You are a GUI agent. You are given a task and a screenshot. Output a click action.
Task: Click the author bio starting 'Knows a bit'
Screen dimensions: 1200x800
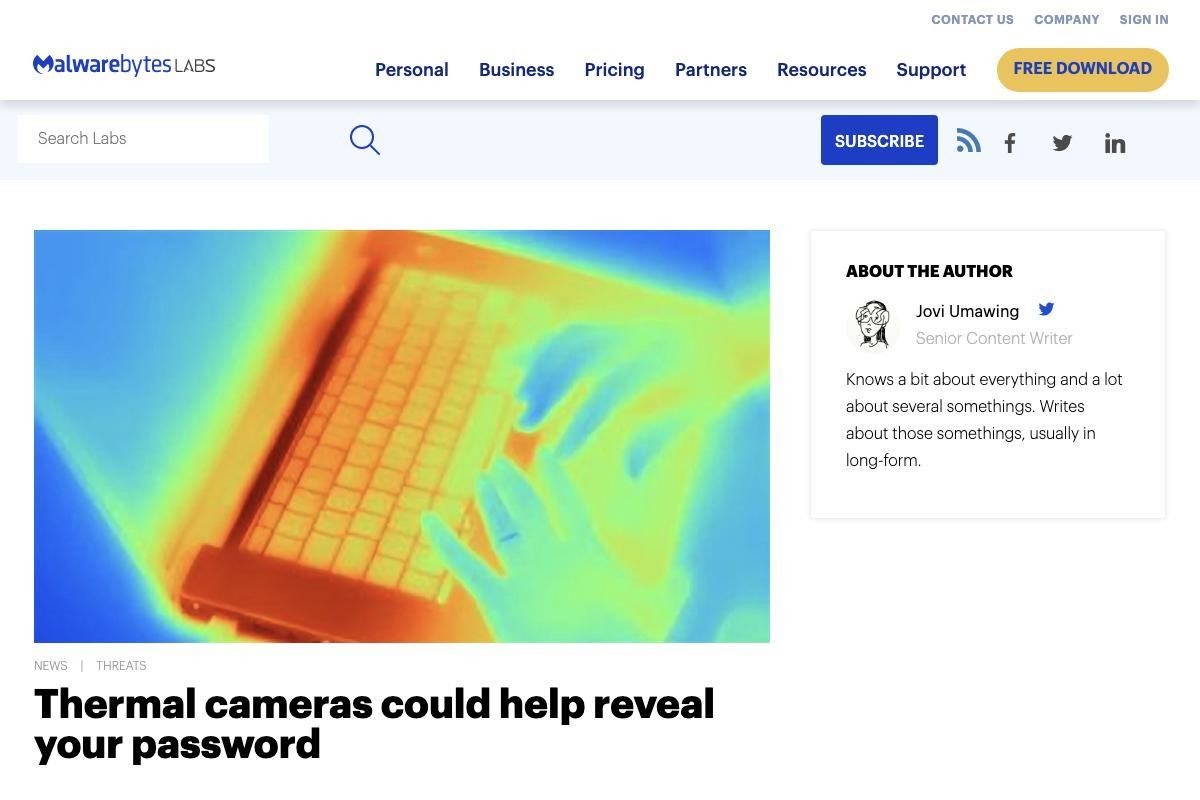(985, 420)
